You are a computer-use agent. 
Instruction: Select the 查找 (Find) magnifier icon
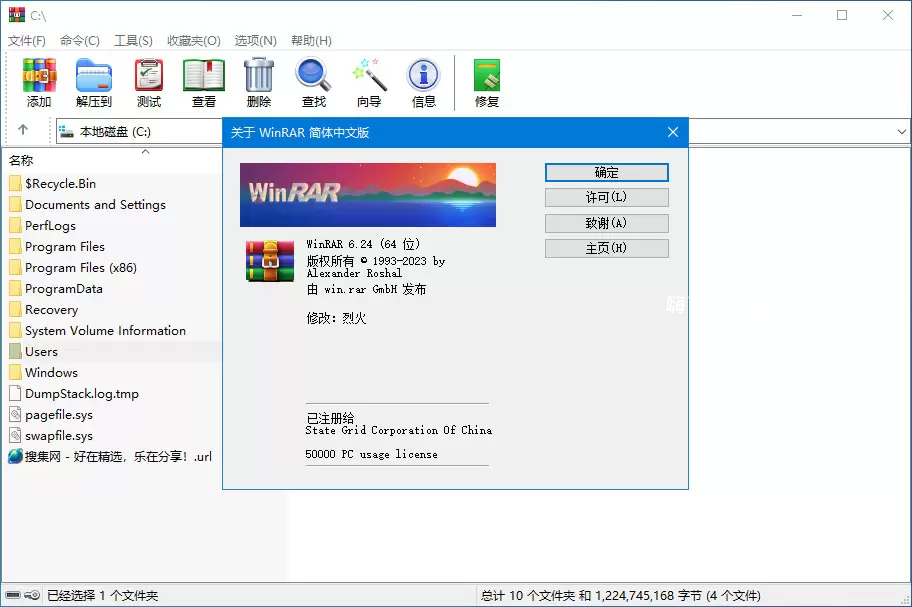[x=313, y=75]
